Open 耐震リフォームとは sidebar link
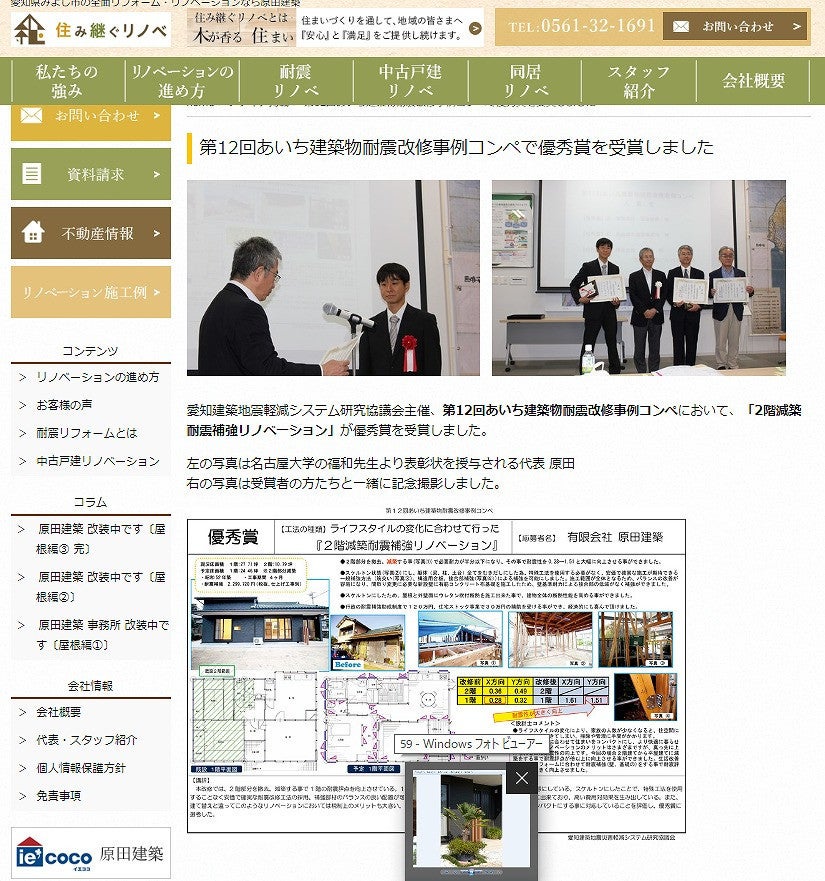The image size is (825, 881). 86,433
